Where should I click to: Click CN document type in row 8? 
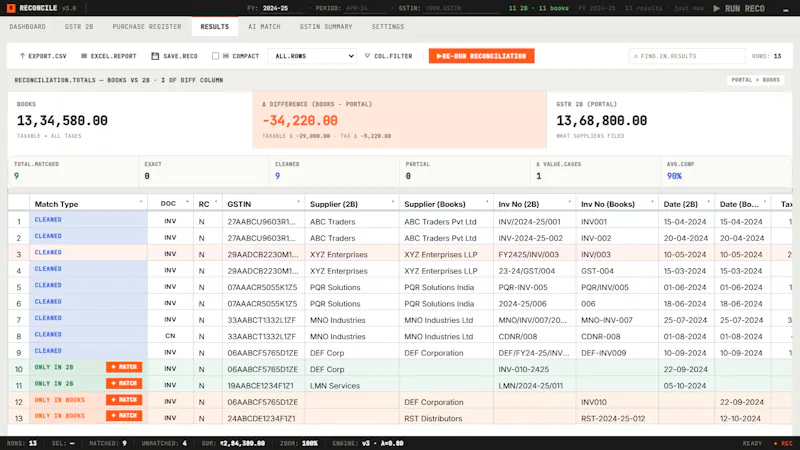pyautogui.click(x=170, y=336)
